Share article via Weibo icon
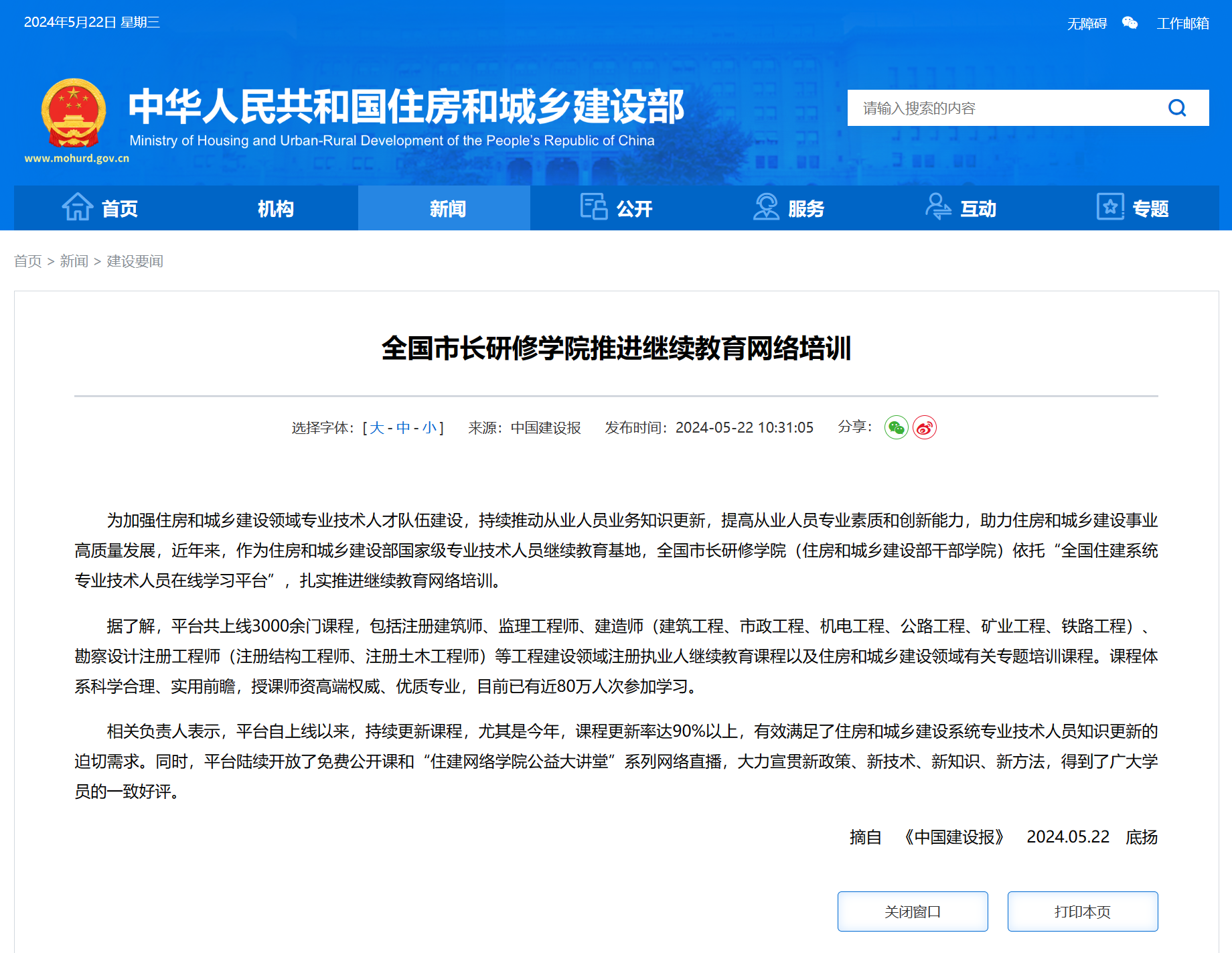The width and height of the screenshot is (1232, 953). point(925,427)
